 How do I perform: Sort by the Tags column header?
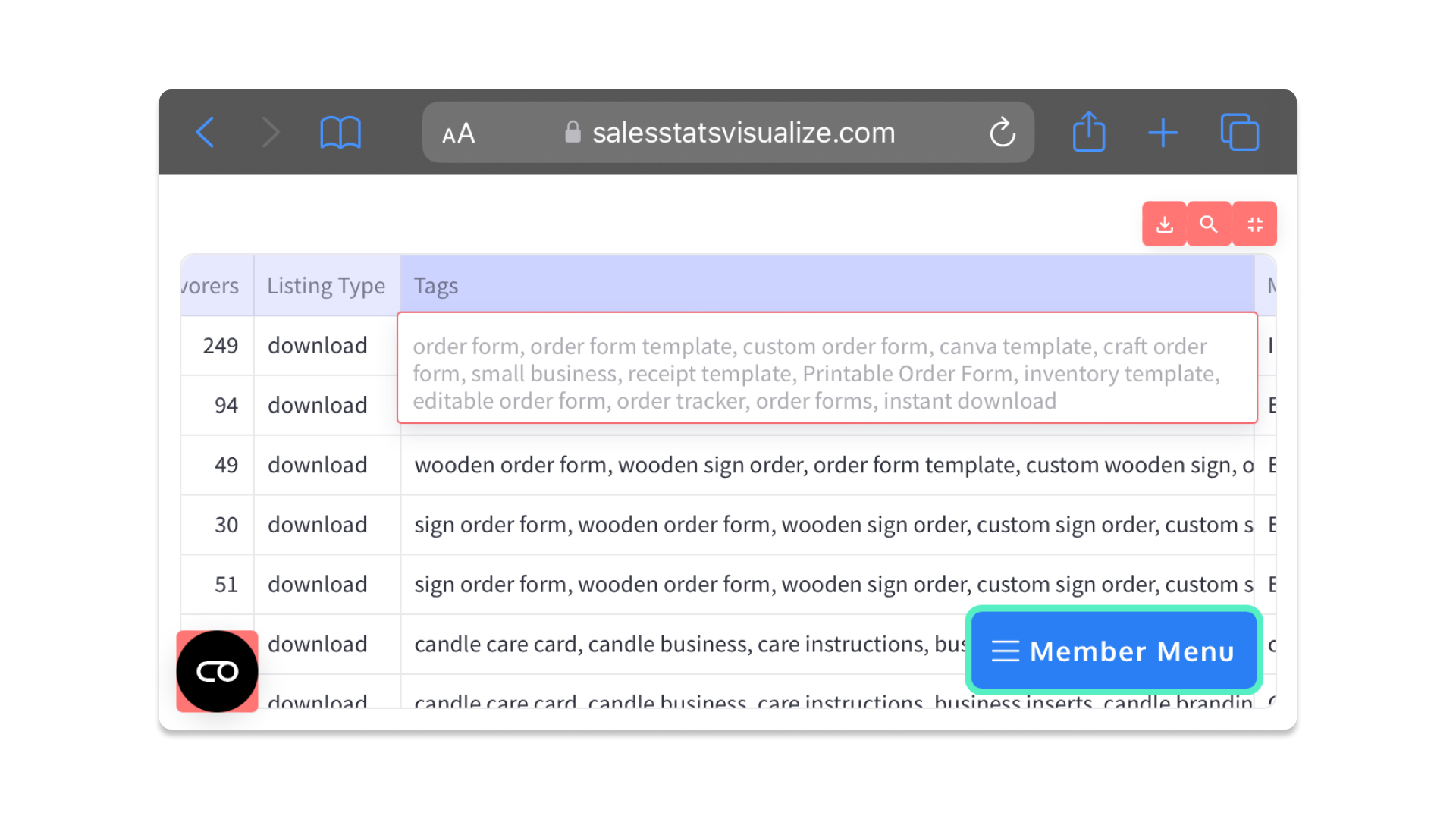(827, 286)
